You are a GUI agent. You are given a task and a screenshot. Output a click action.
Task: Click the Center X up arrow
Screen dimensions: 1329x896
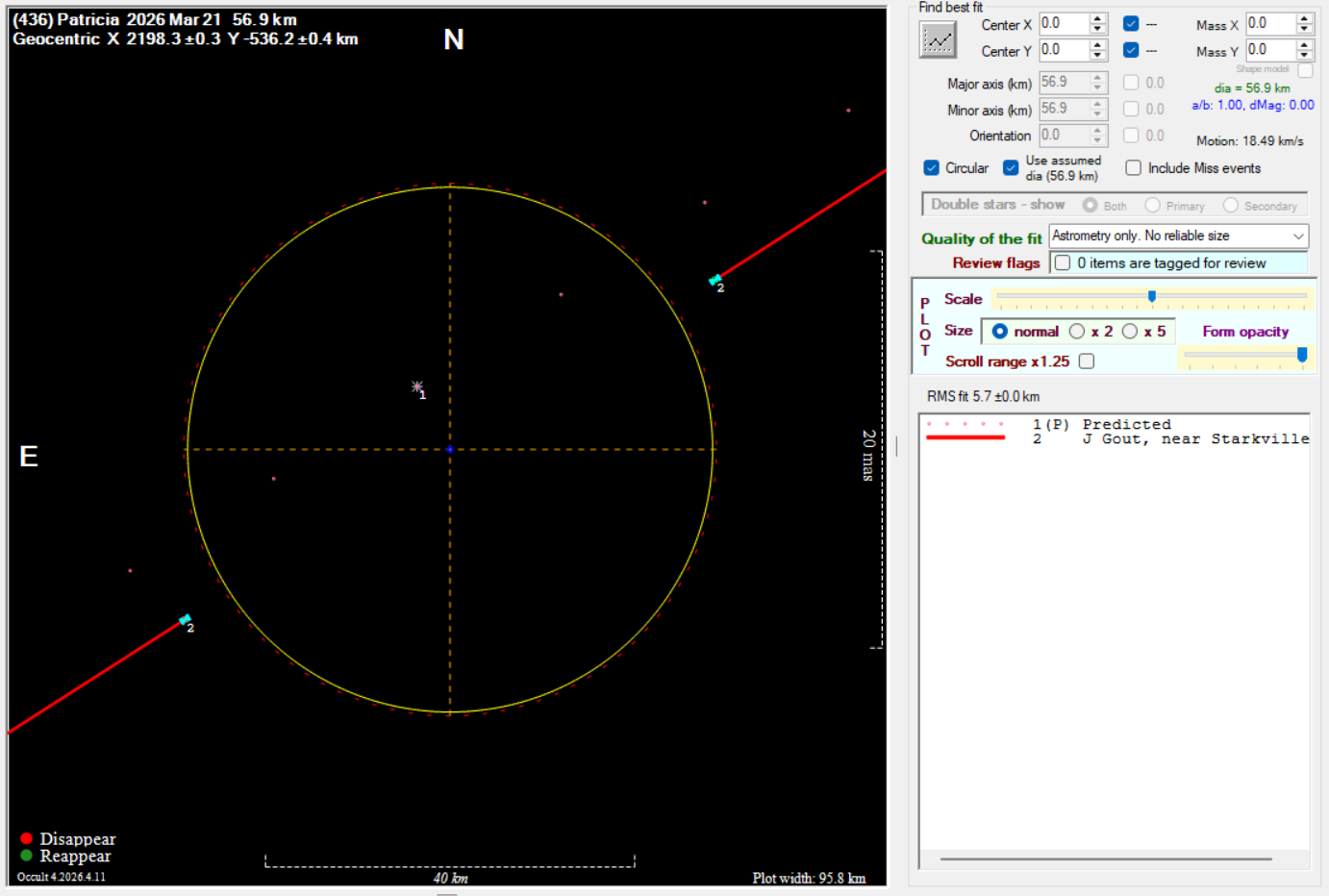[x=1098, y=19]
